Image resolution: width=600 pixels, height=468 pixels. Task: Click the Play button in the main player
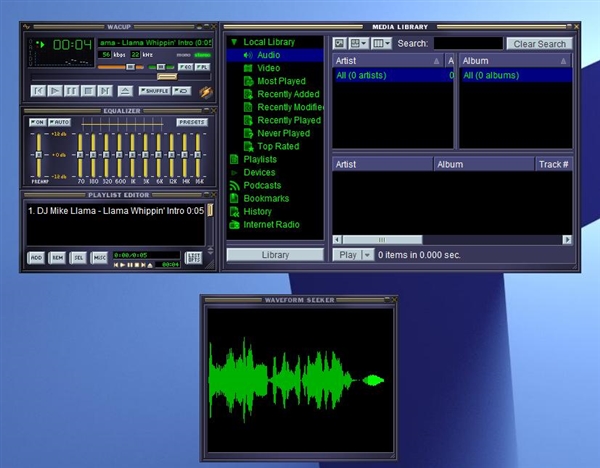pos(55,91)
